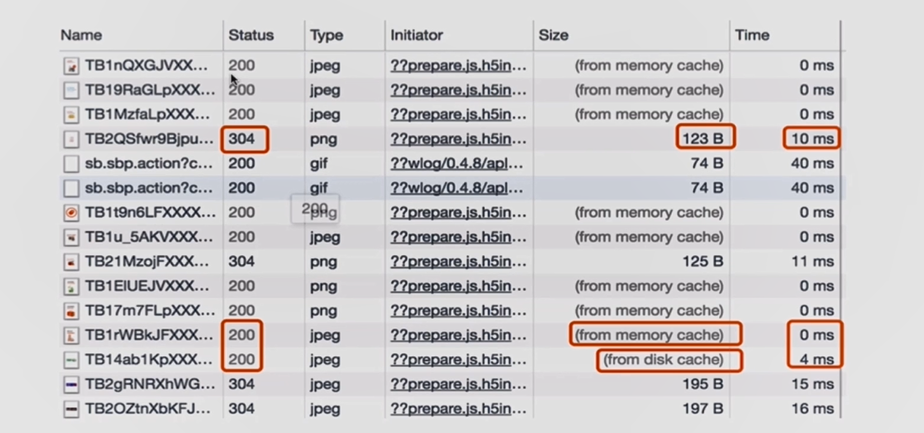Sort by the Name column header

81,35
